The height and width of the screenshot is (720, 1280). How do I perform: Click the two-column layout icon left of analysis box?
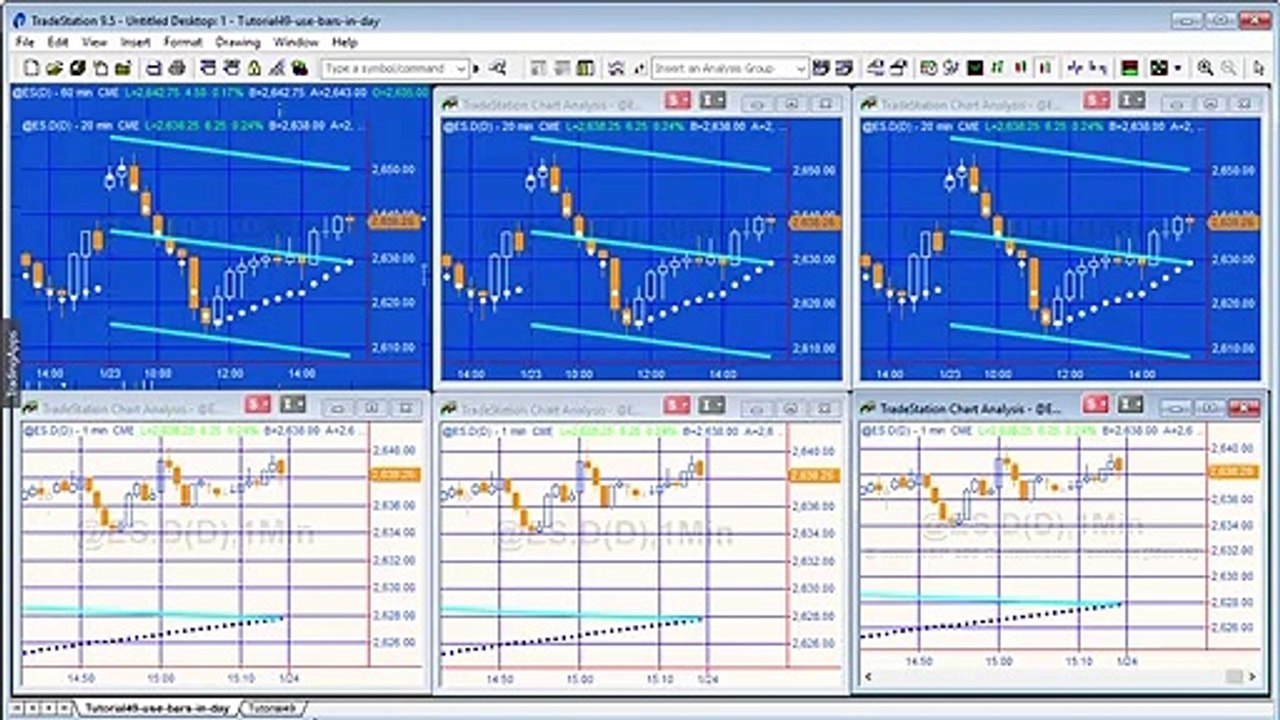point(585,68)
